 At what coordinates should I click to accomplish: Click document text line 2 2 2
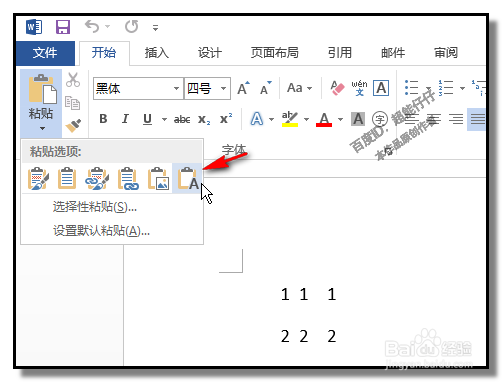(x=308, y=336)
